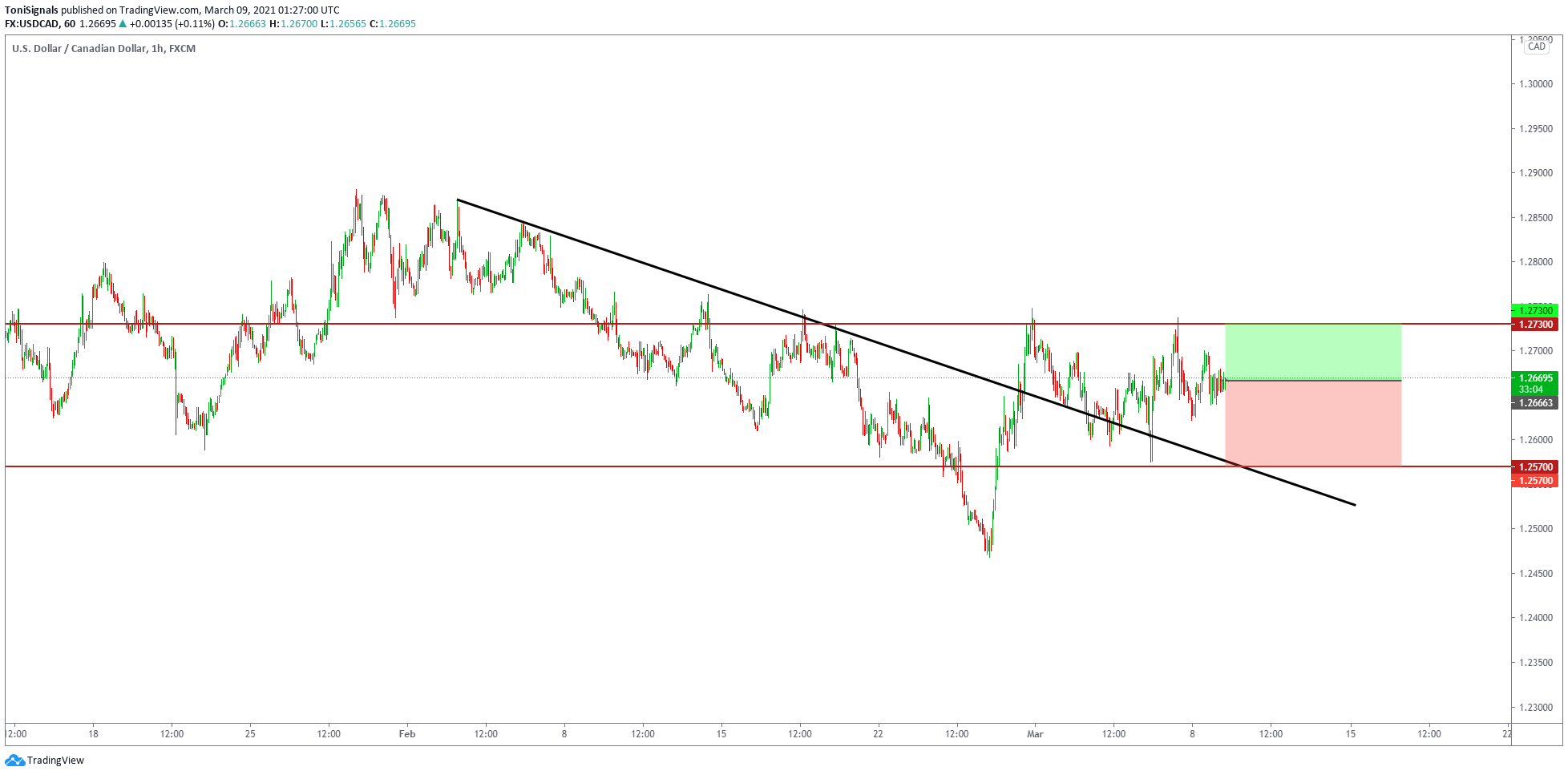
Task: Click the green up-arrow price change indicator
Action: pos(123,24)
